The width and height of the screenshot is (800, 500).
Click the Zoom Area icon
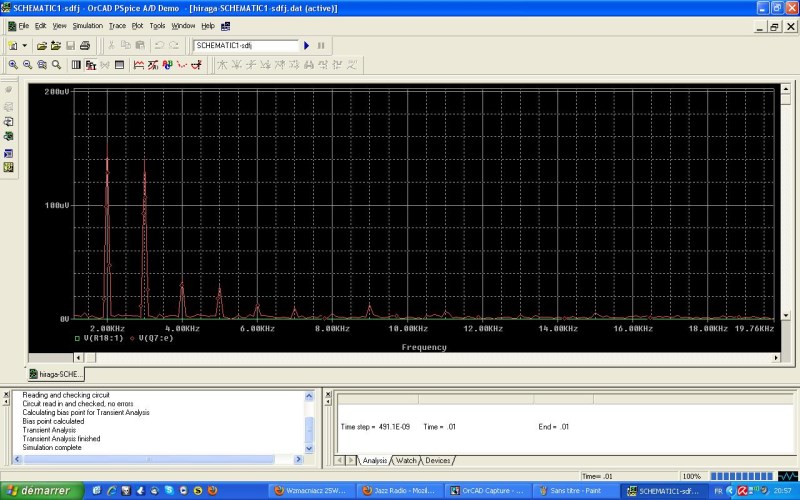click(42, 65)
